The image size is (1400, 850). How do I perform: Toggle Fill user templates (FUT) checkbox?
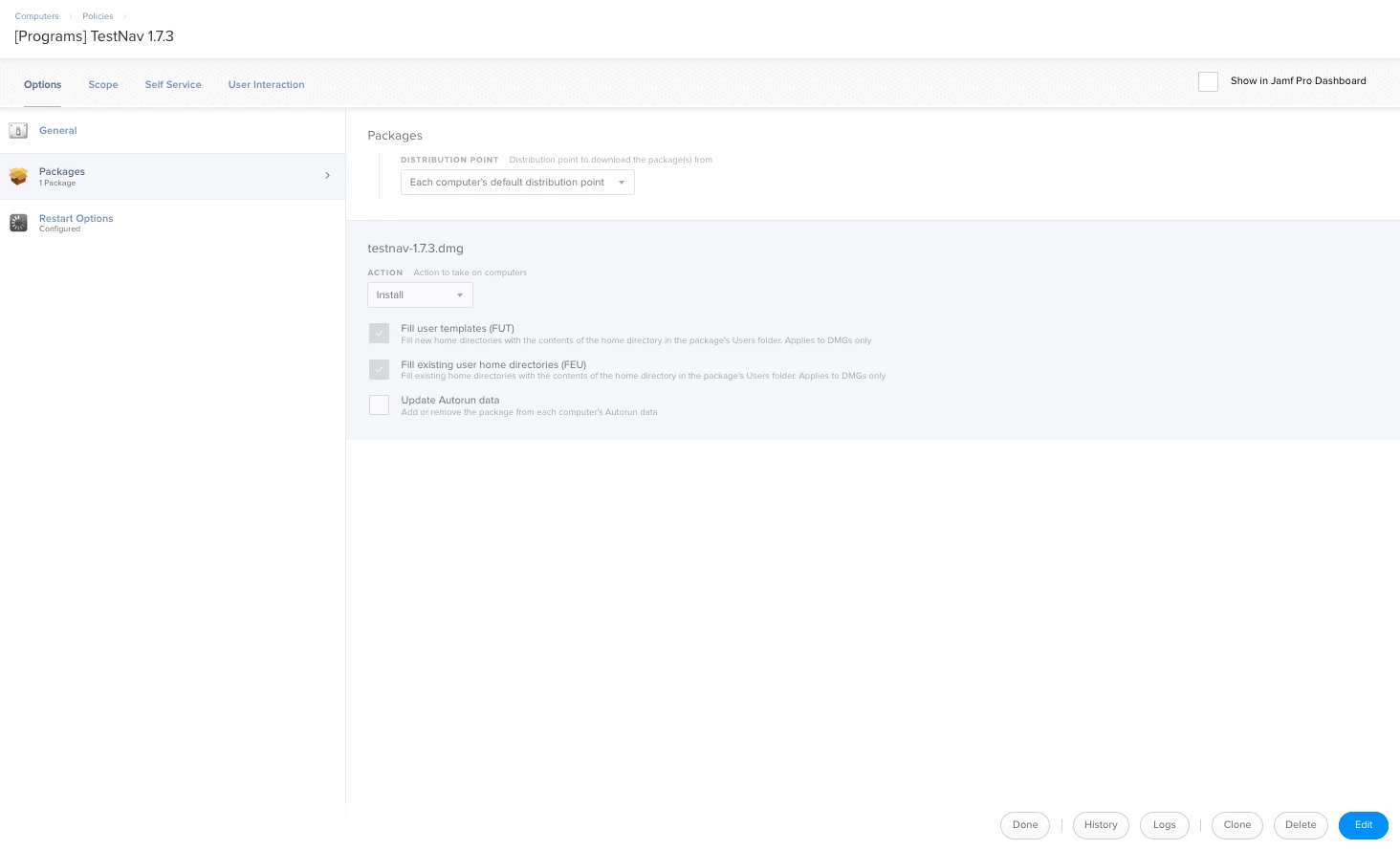point(379,333)
